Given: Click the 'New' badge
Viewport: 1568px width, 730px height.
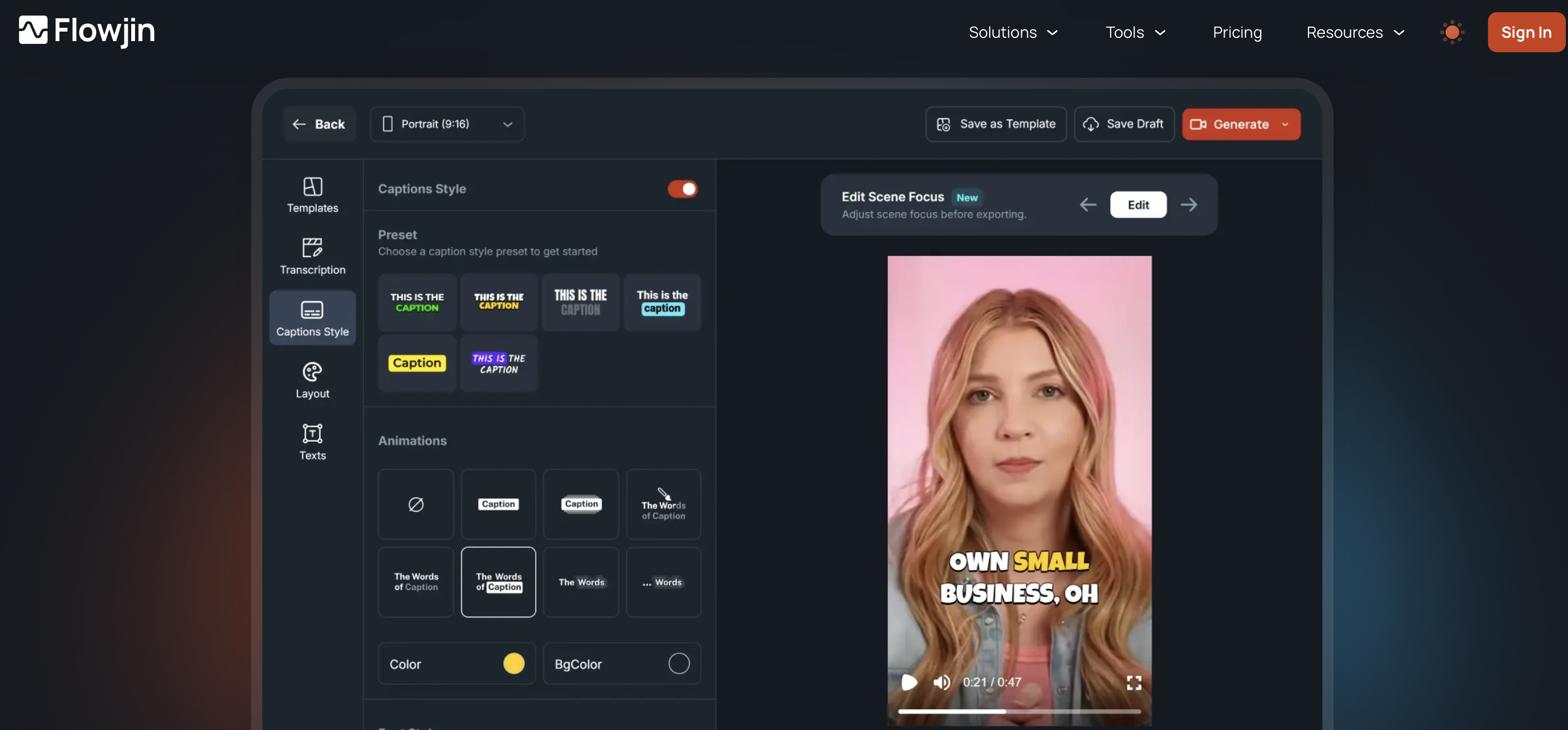Looking at the screenshot, I should (967, 197).
